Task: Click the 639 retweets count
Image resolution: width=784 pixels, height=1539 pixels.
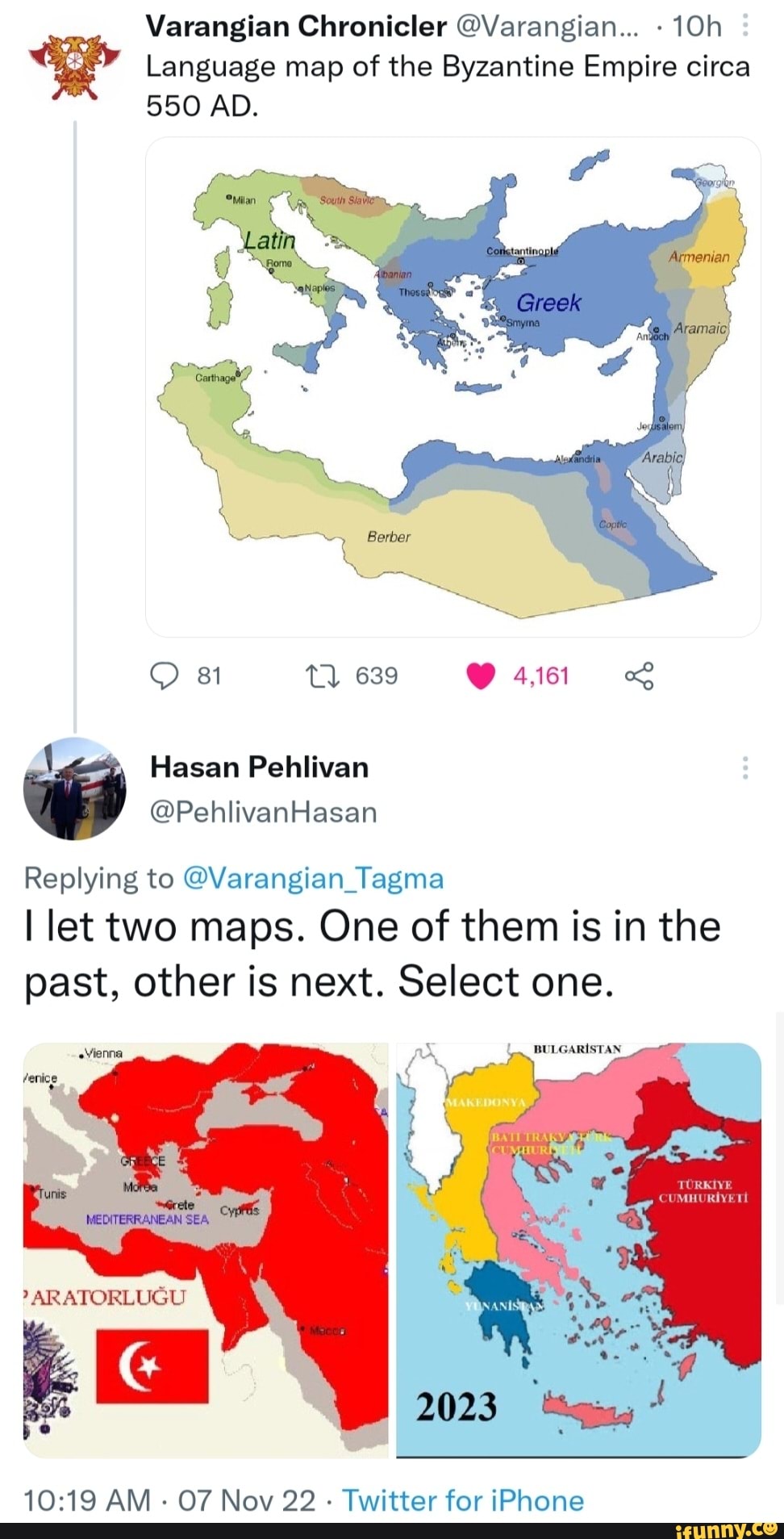Action: (377, 675)
